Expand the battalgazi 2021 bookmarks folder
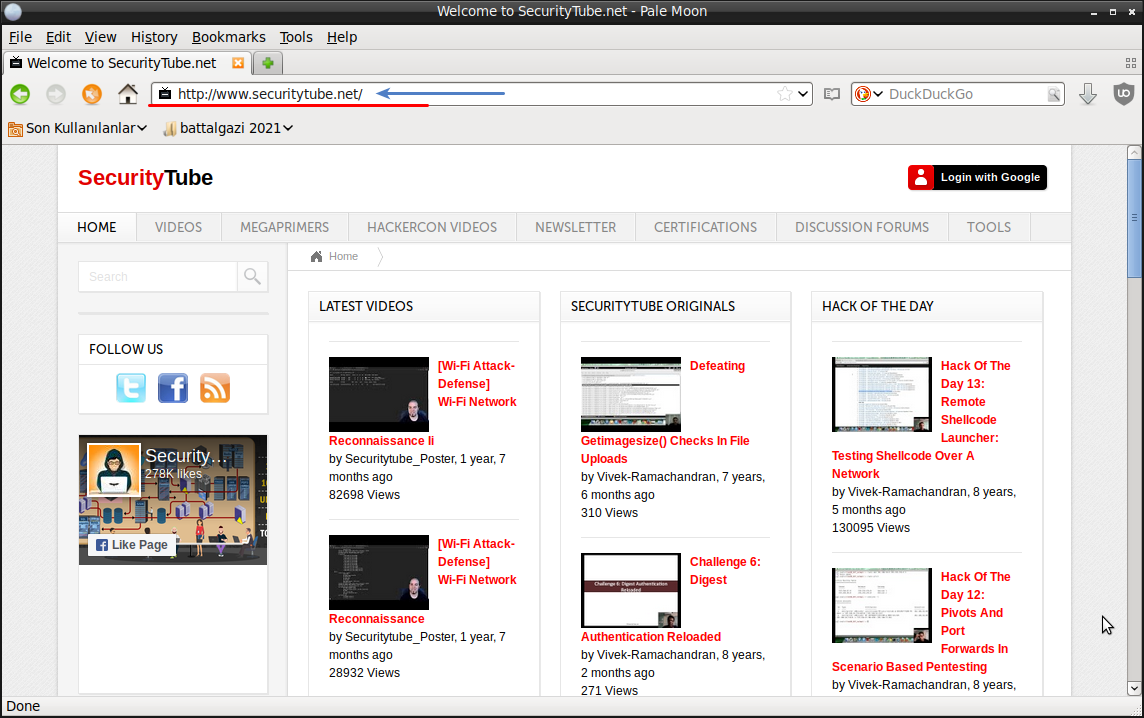The width and height of the screenshot is (1144, 718). (x=228, y=128)
